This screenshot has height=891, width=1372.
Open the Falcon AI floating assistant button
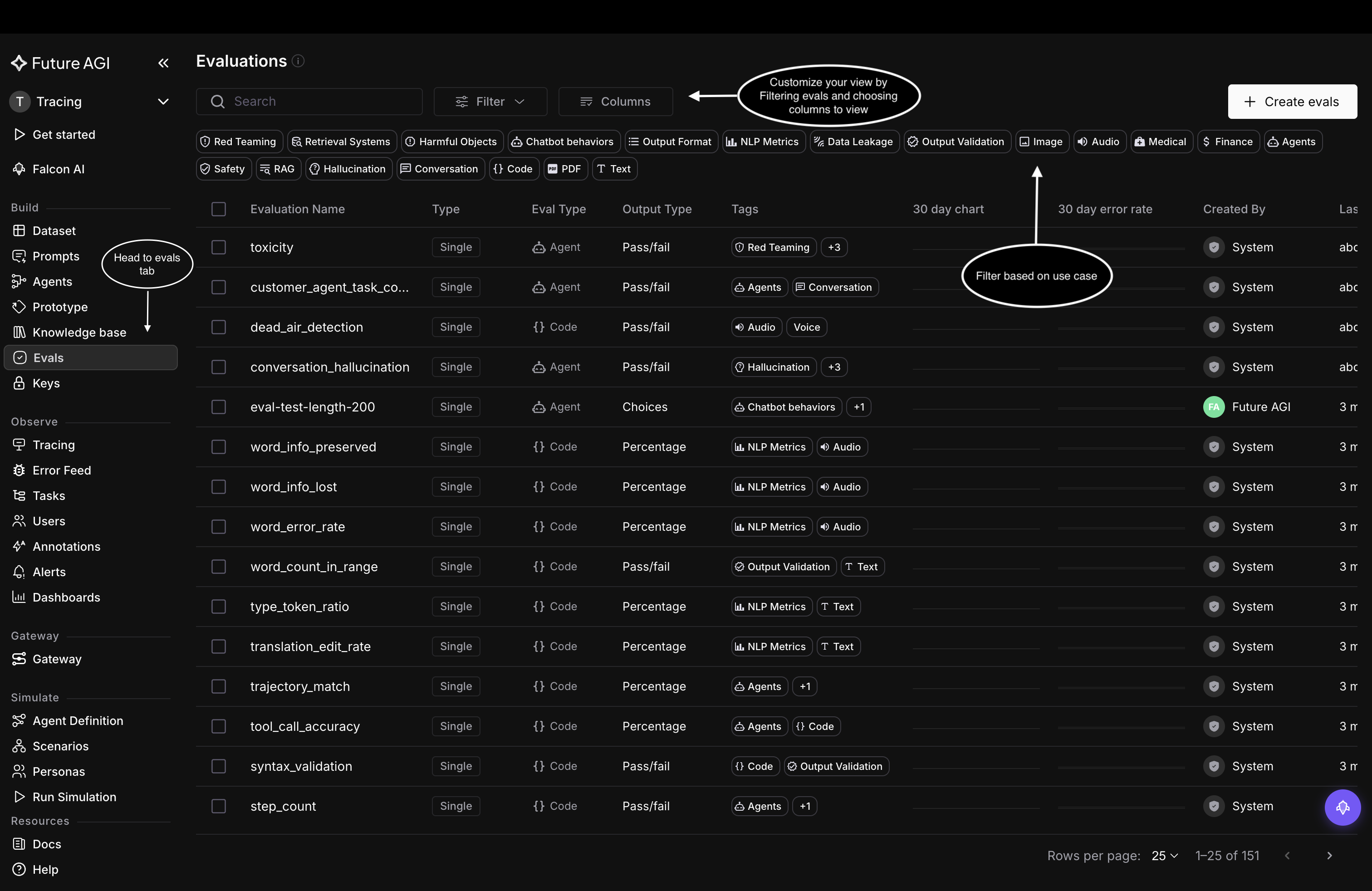pyautogui.click(x=1342, y=807)
